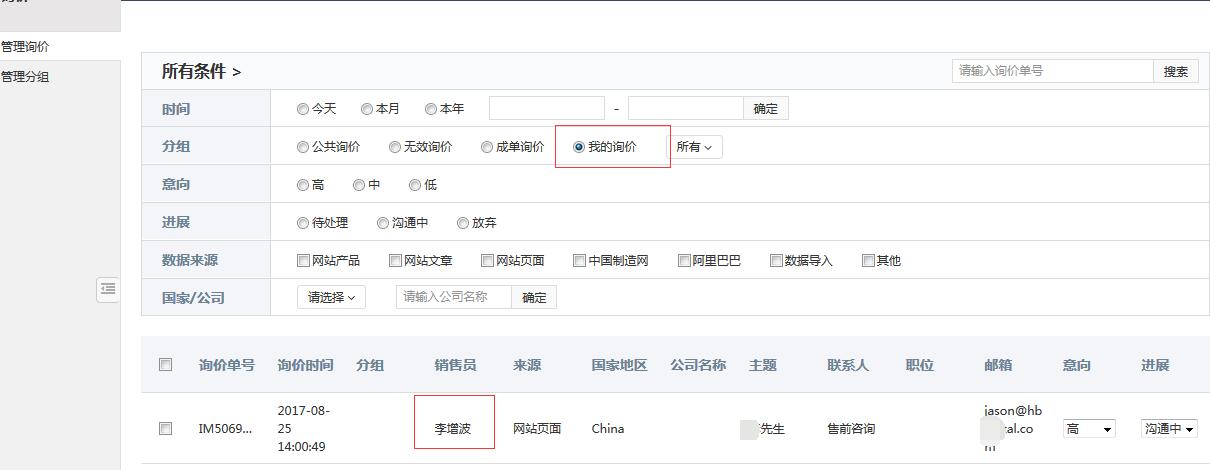The image size is (1210, 470).
Task: Select the 成单询价 radio option
Action: click(487, 147)
